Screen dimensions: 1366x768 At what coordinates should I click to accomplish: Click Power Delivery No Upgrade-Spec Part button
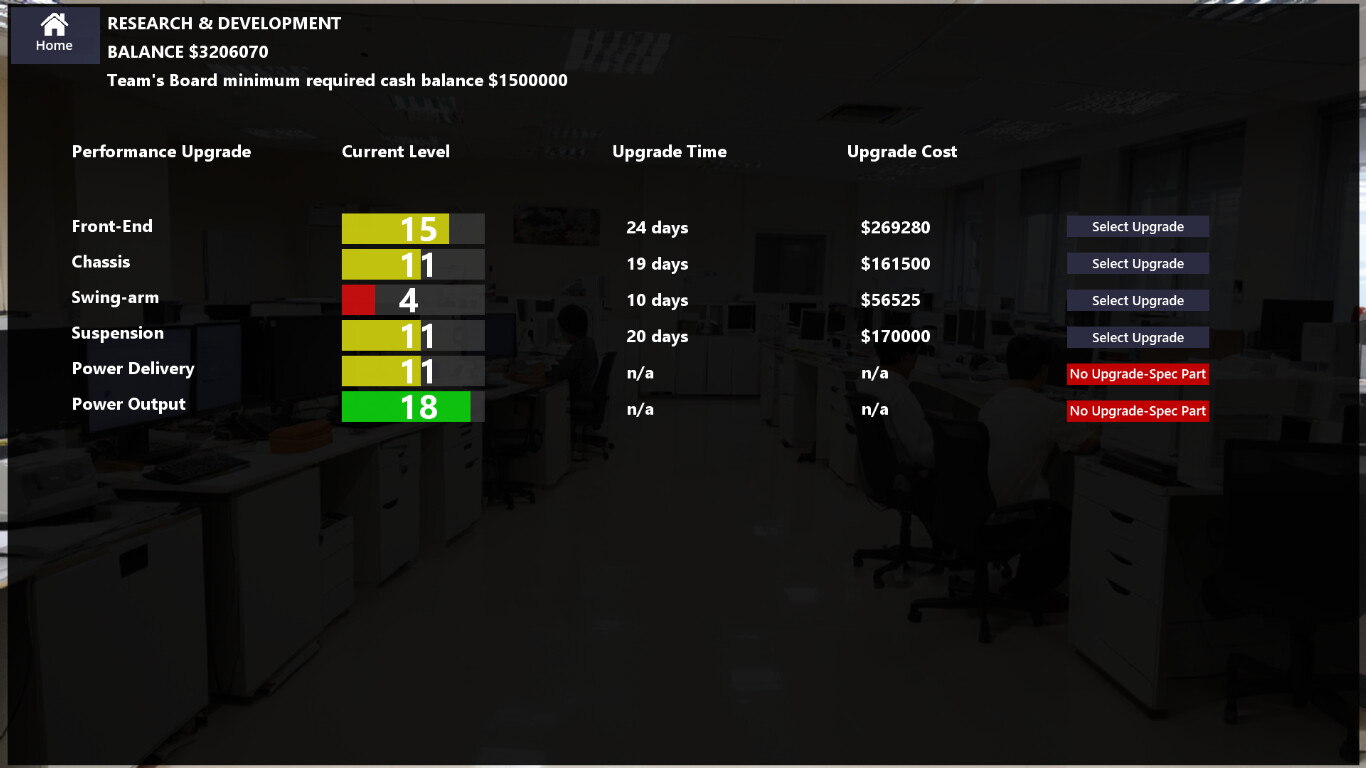(x=1138, y=374)
